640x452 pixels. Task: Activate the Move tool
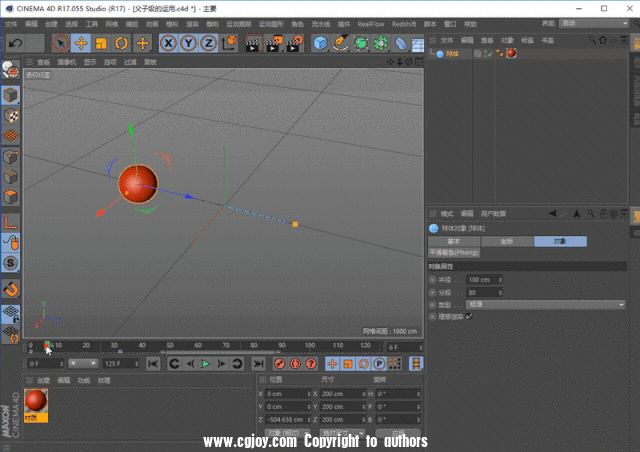[81, 43]
